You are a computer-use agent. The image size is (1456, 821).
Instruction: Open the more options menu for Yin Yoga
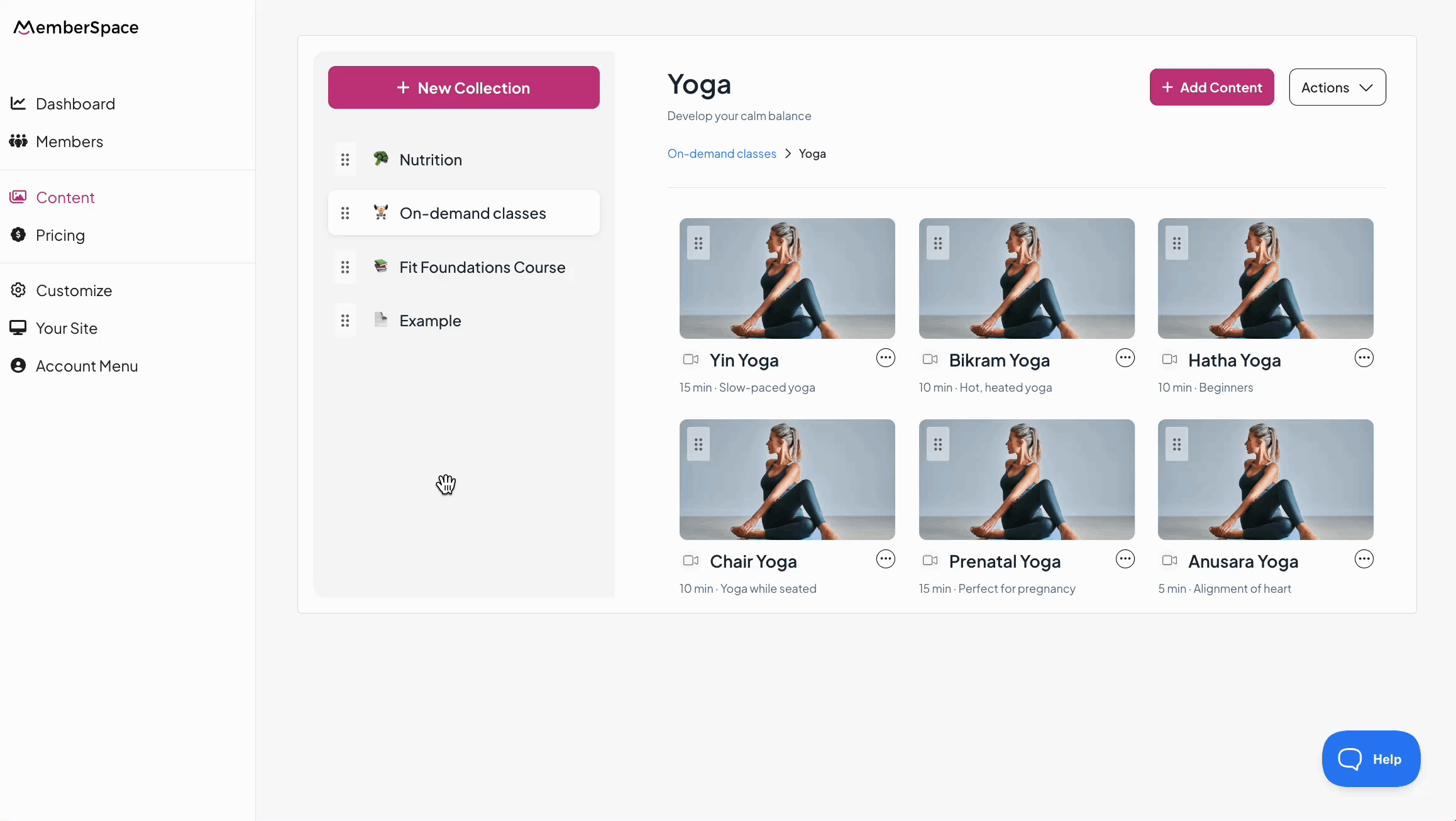(886, 358)
